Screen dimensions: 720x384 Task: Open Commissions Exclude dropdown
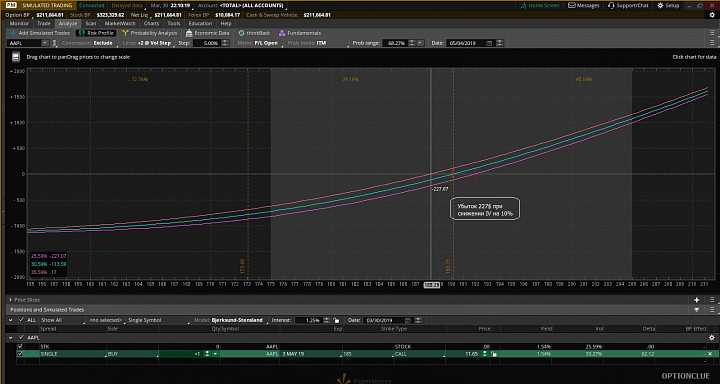pos(89,43)
